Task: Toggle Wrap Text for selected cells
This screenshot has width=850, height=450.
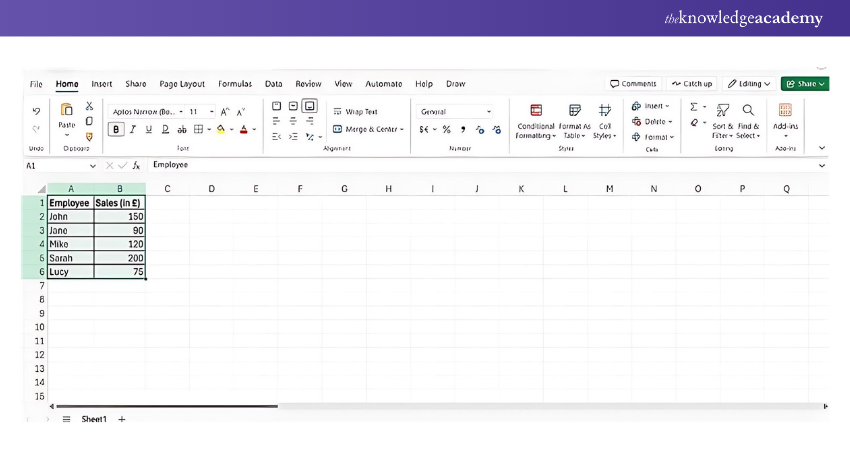Action: pyautogui.click(x=355, y=112)
